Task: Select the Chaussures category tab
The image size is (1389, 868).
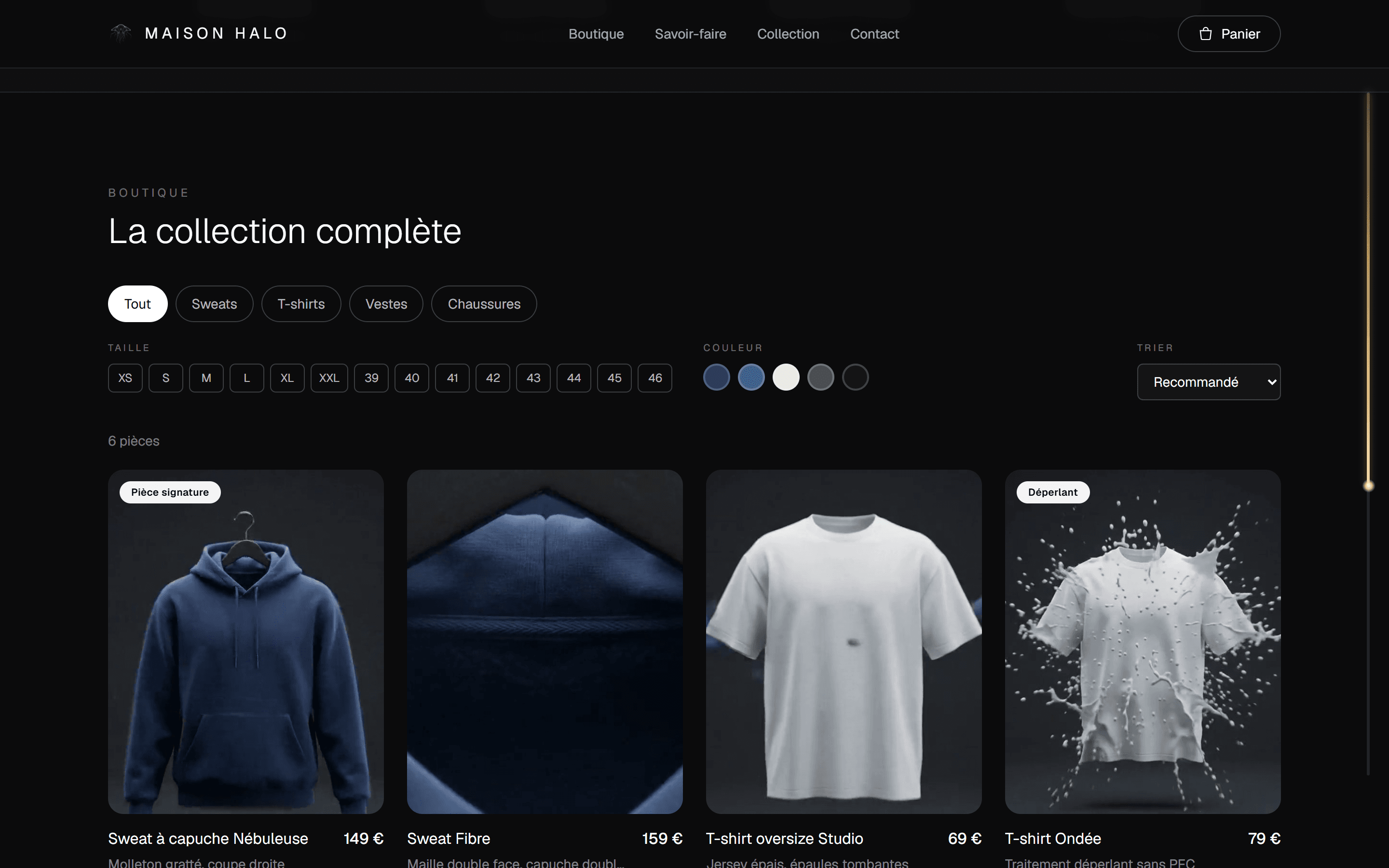Action: click(x=484, y=304)
